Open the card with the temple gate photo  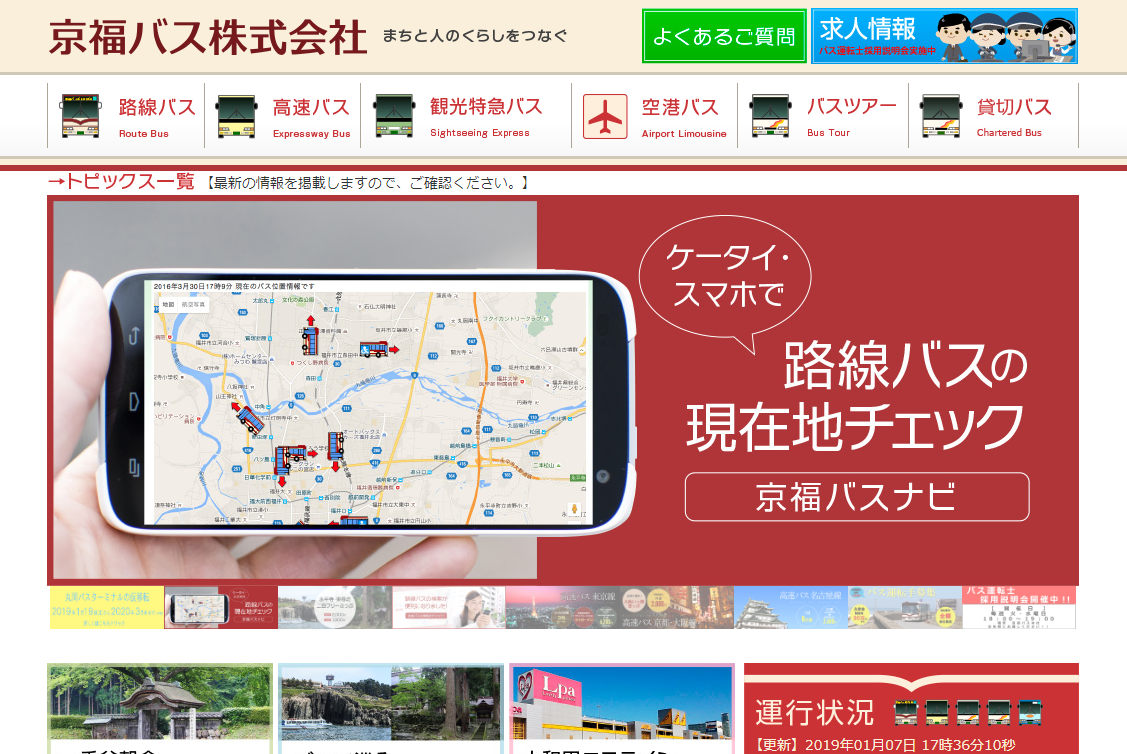[160, 709]
